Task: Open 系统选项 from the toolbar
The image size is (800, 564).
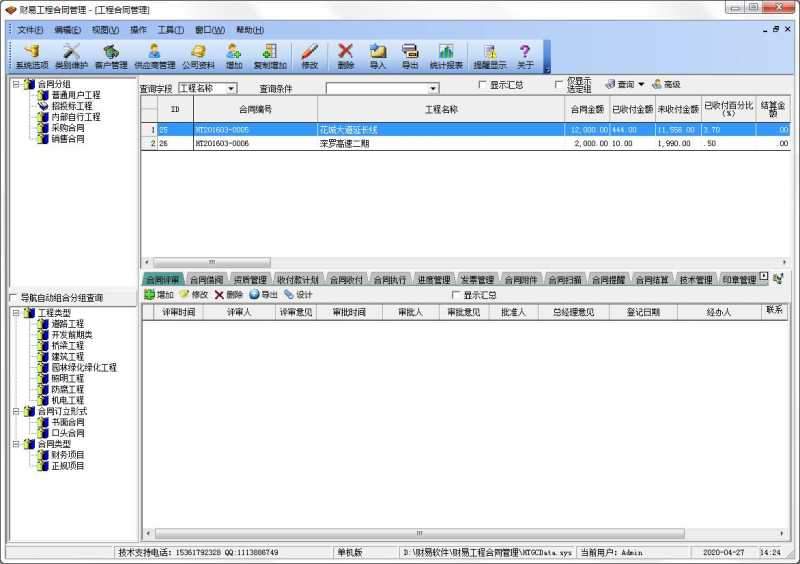Action: pos(32,55)
